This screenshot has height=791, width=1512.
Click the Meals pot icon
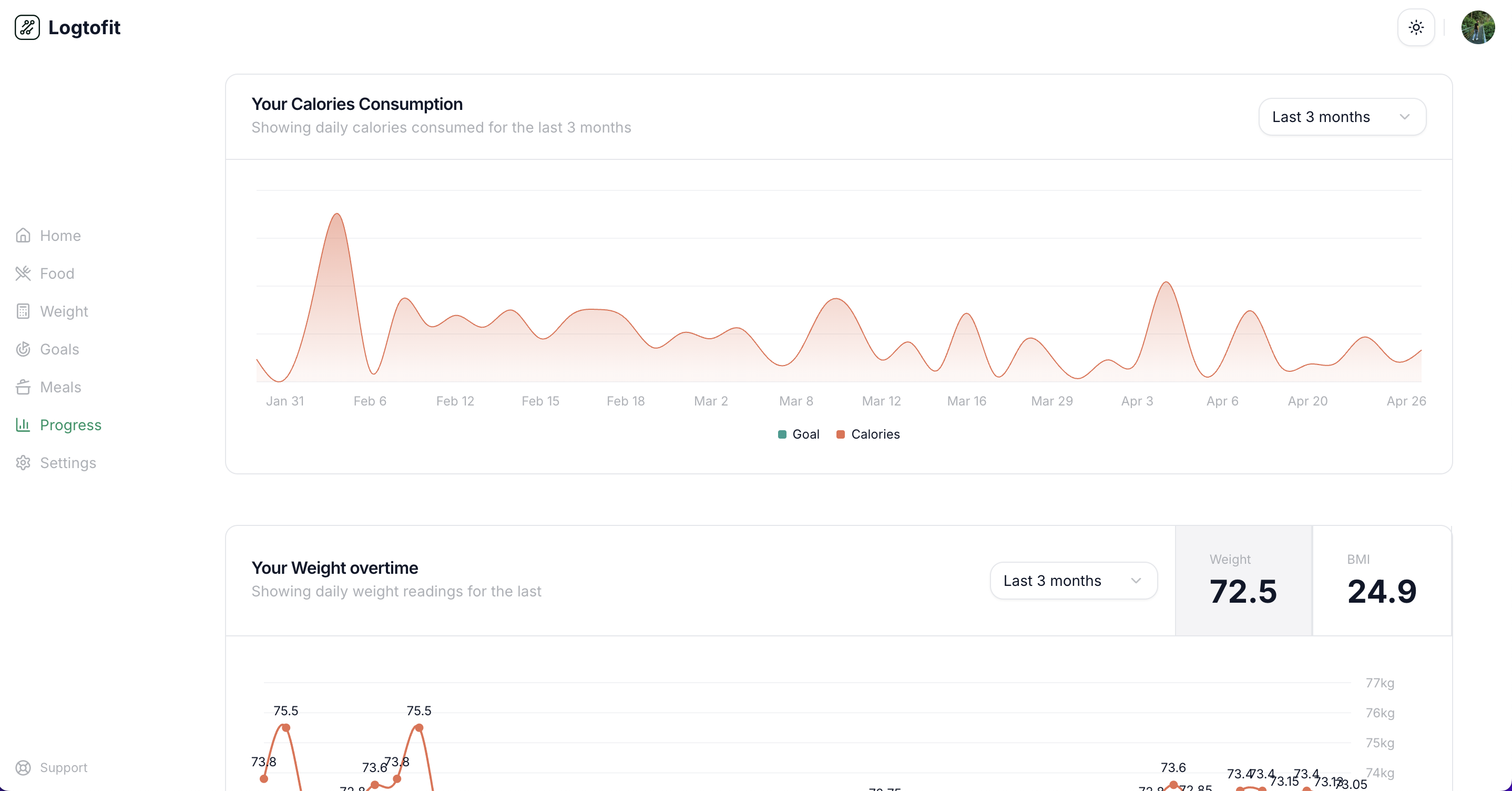(23, 387)
